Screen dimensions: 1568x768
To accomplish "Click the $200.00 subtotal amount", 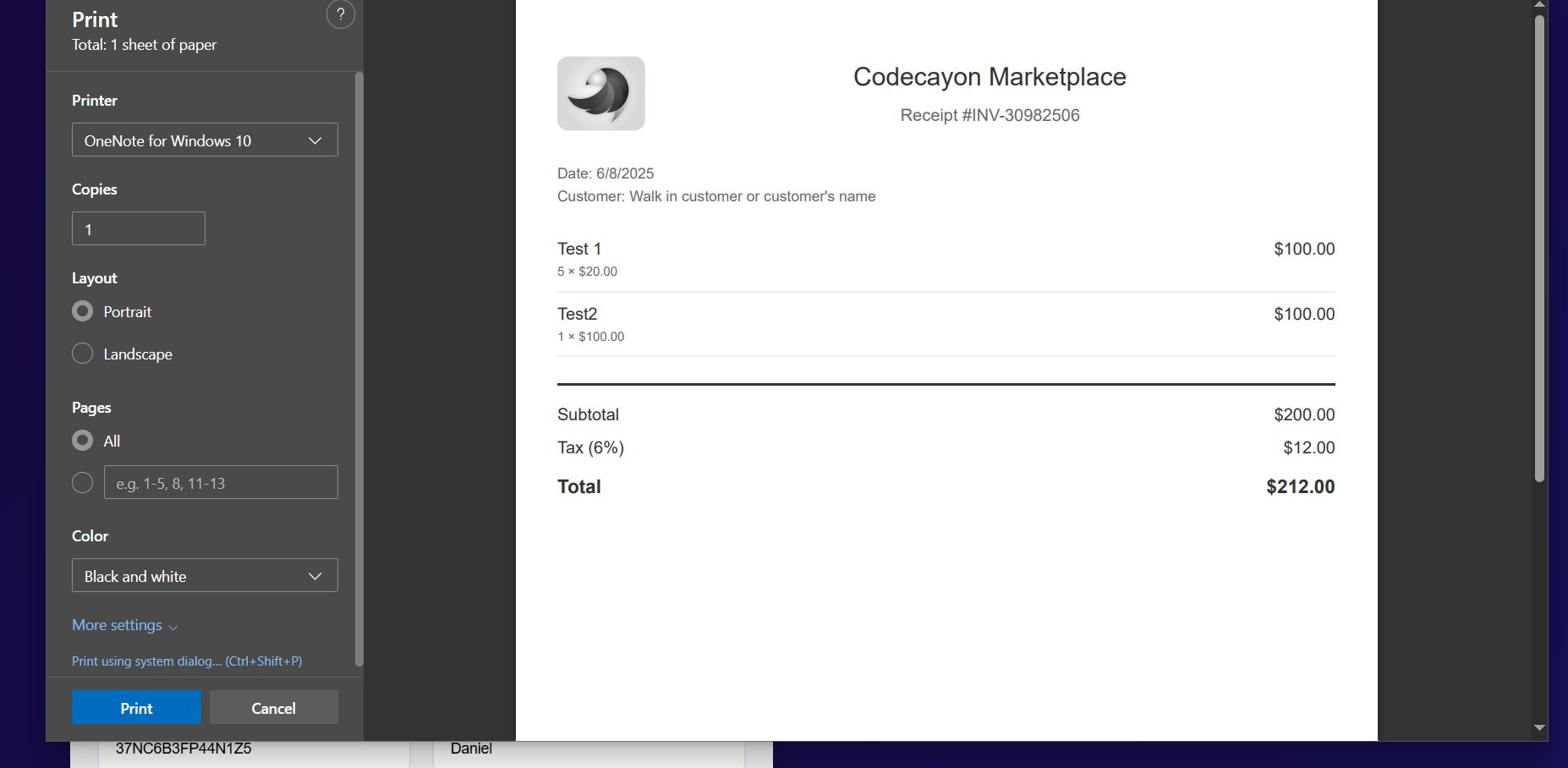I will pos(1304,414).
